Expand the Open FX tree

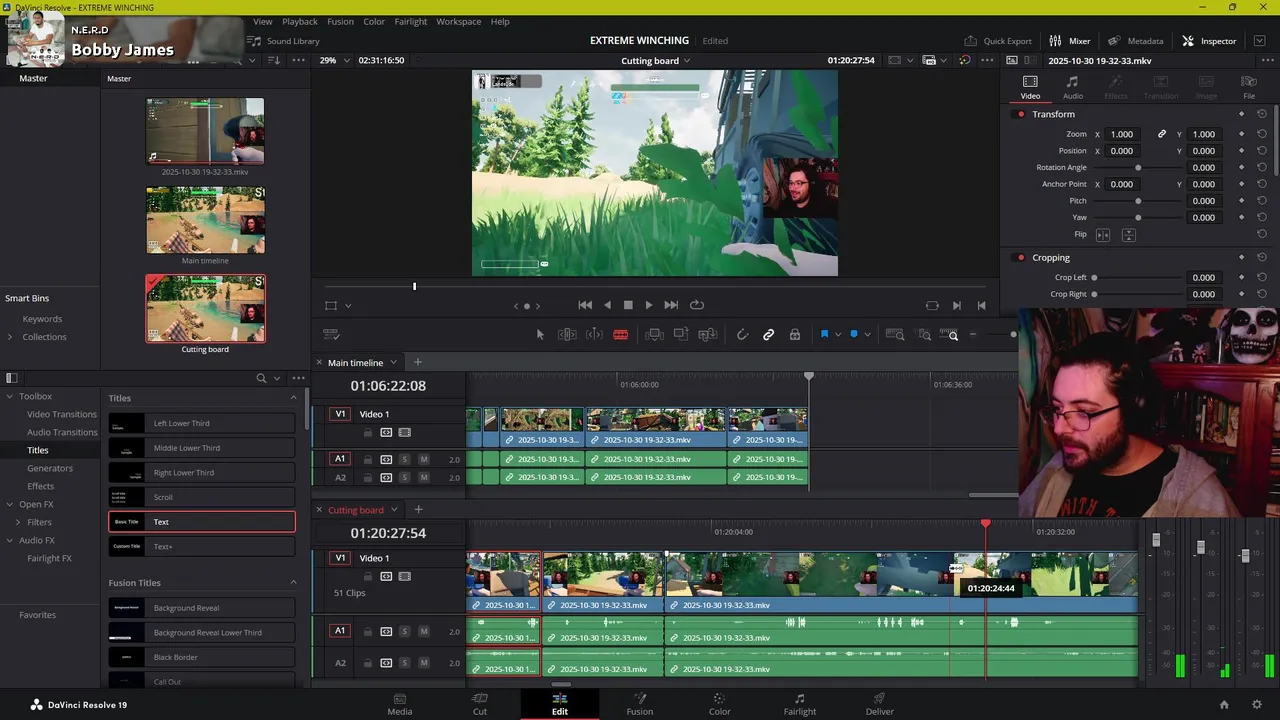[x=9, y=504]
